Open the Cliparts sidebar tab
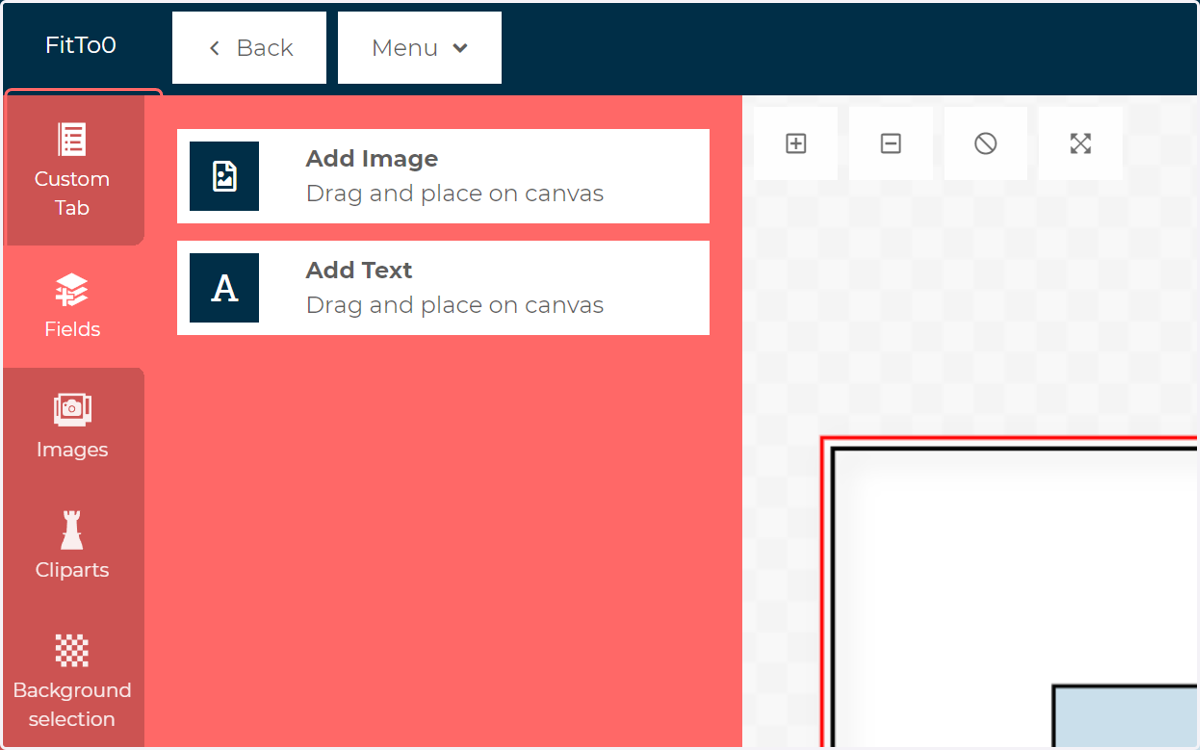Screen dimensions: 1200x750 click(x=74, y=547)
